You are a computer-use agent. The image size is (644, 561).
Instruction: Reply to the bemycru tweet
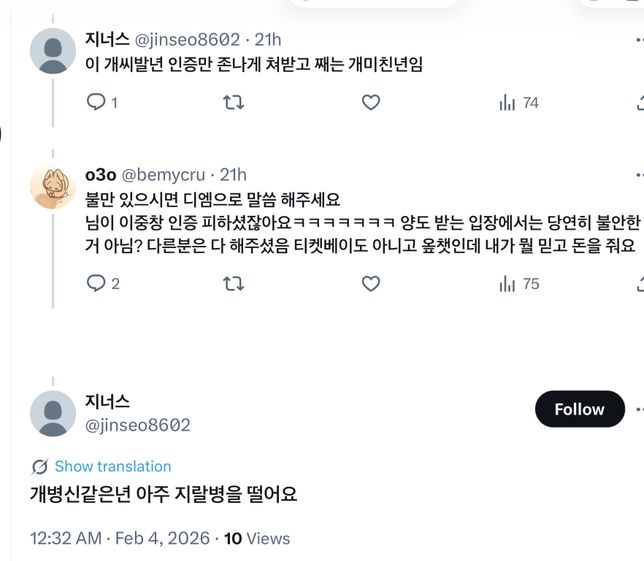[x=96, y=283]
